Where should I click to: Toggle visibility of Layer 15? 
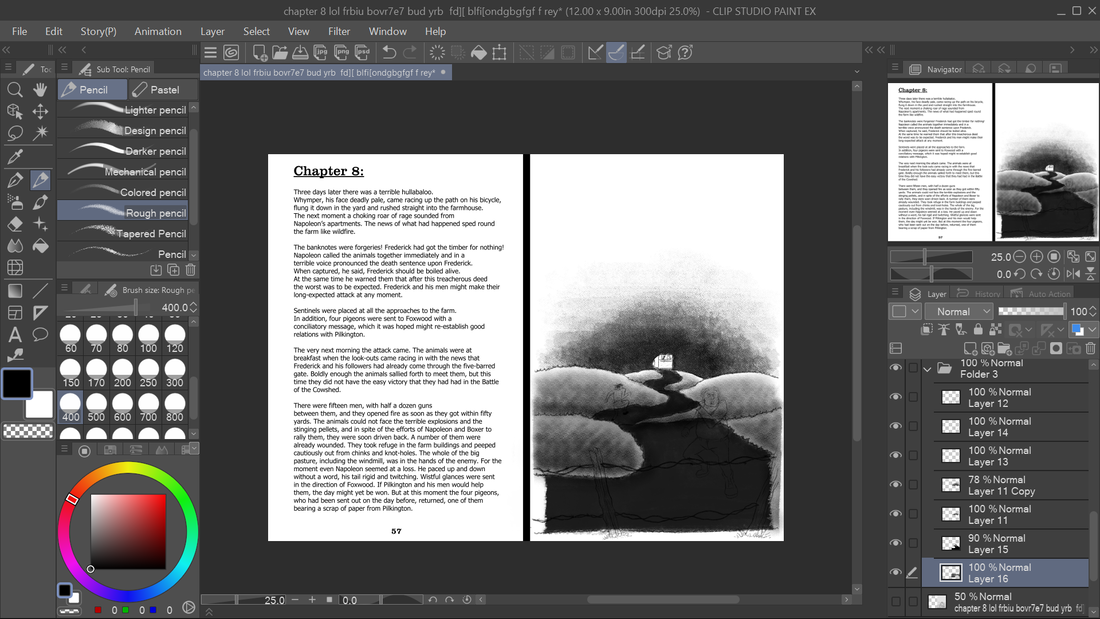tap(896, 543)
